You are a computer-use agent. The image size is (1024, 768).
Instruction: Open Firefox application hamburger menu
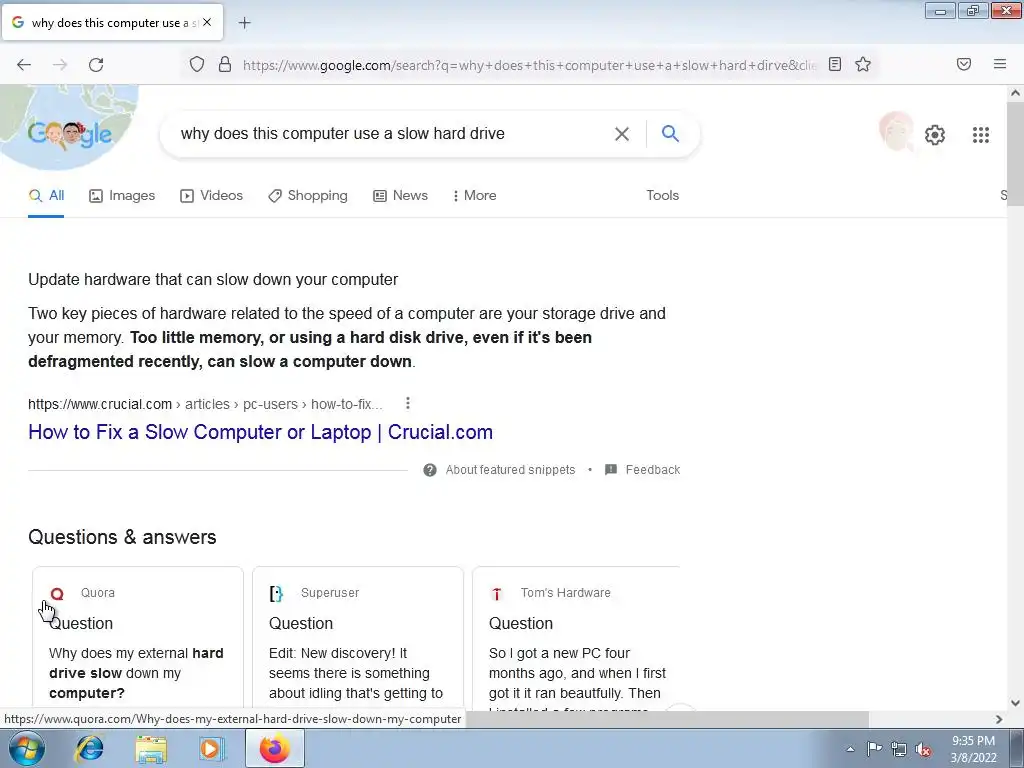tap(1000, 64)
